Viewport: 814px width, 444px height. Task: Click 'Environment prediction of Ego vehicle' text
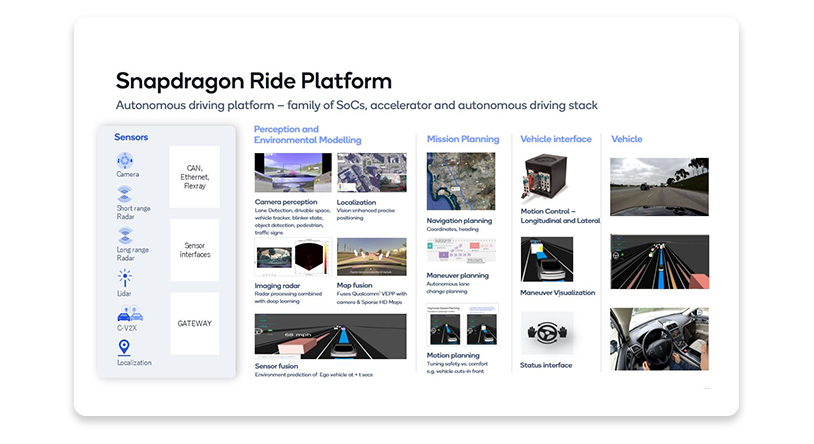(x=314, y=374)
